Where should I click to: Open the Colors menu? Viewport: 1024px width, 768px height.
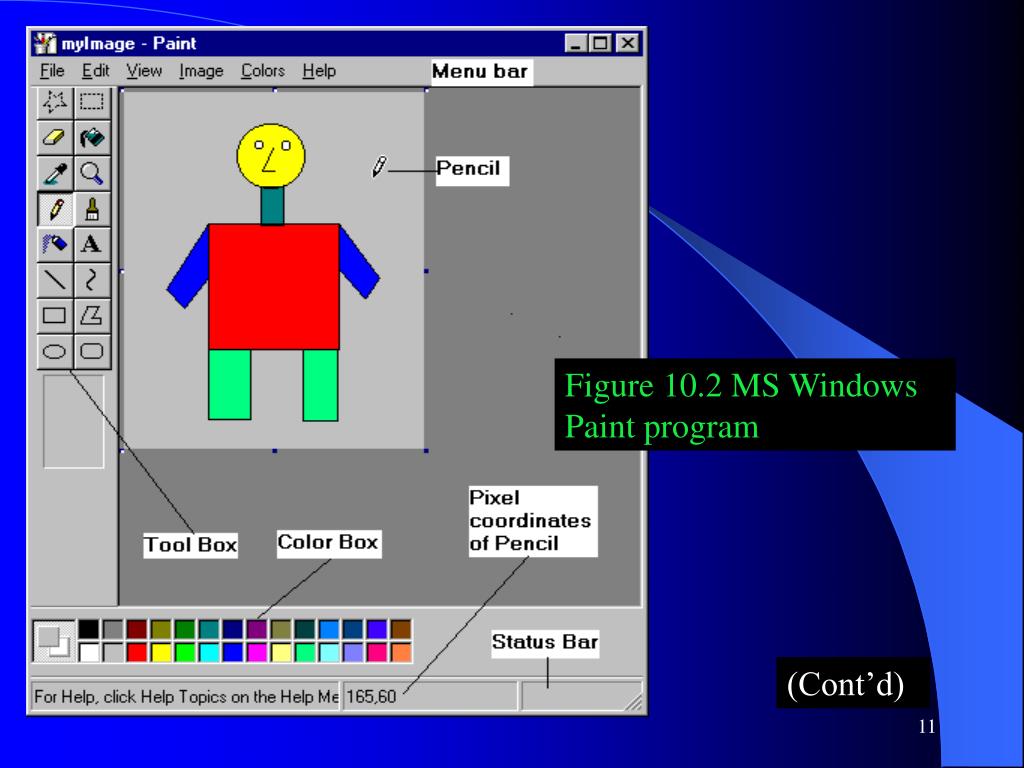coord(263,71)
